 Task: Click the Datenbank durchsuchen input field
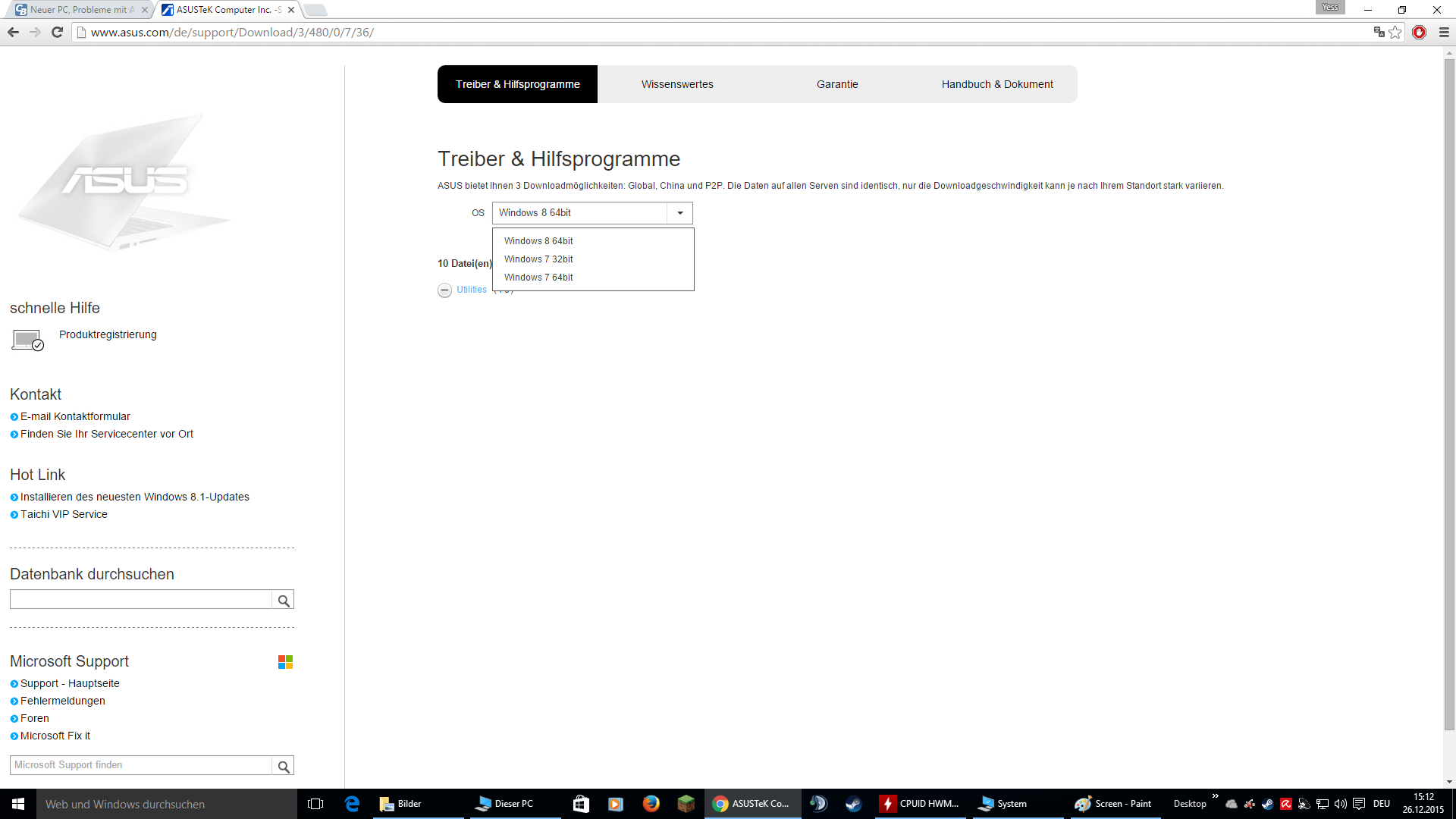click(x=140, y=600)
